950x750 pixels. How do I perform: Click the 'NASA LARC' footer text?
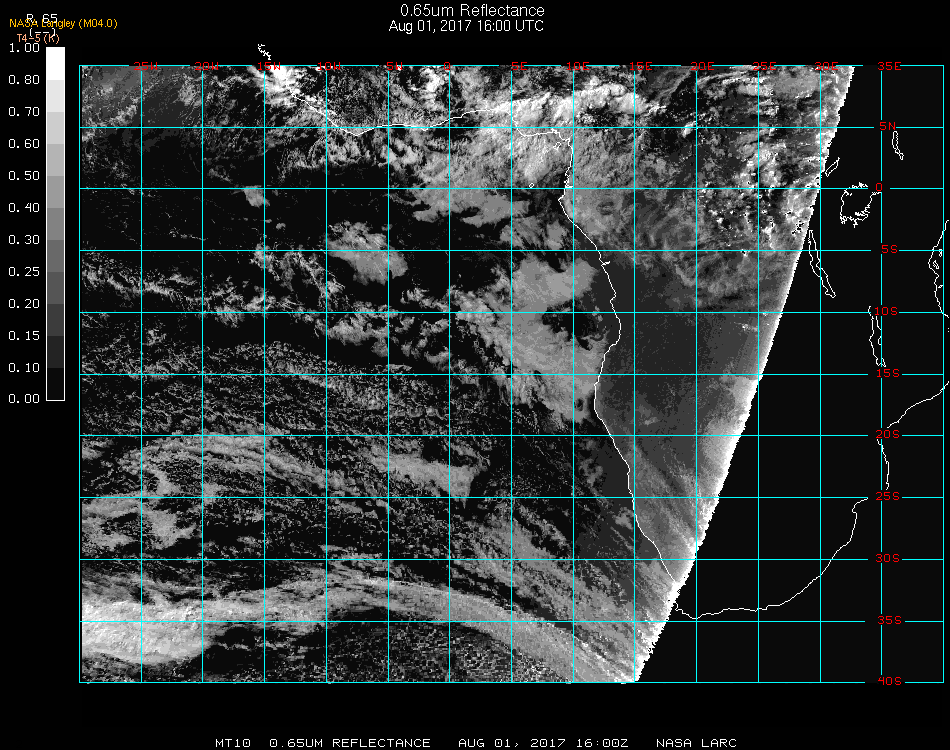[x=696, y=743]
